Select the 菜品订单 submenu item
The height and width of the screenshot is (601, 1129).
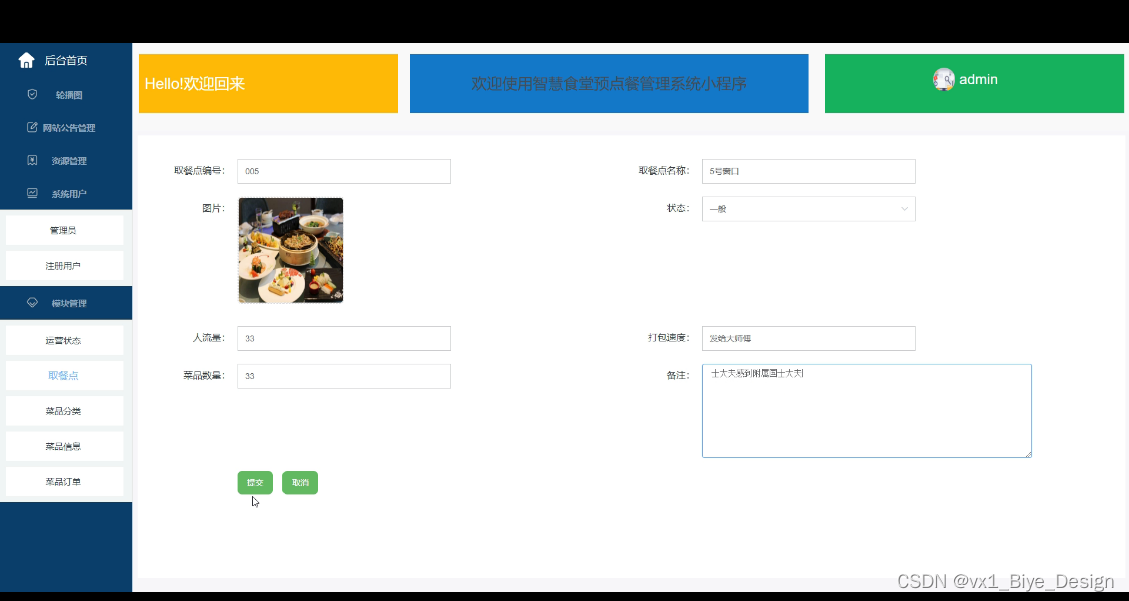click(64, 482)
